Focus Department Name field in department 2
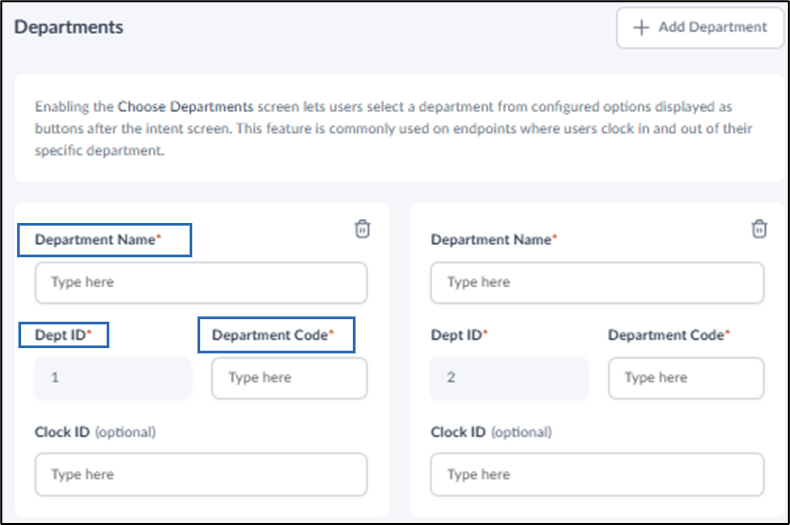Screen dimensions: 790x525 click(x=597, y=283)
